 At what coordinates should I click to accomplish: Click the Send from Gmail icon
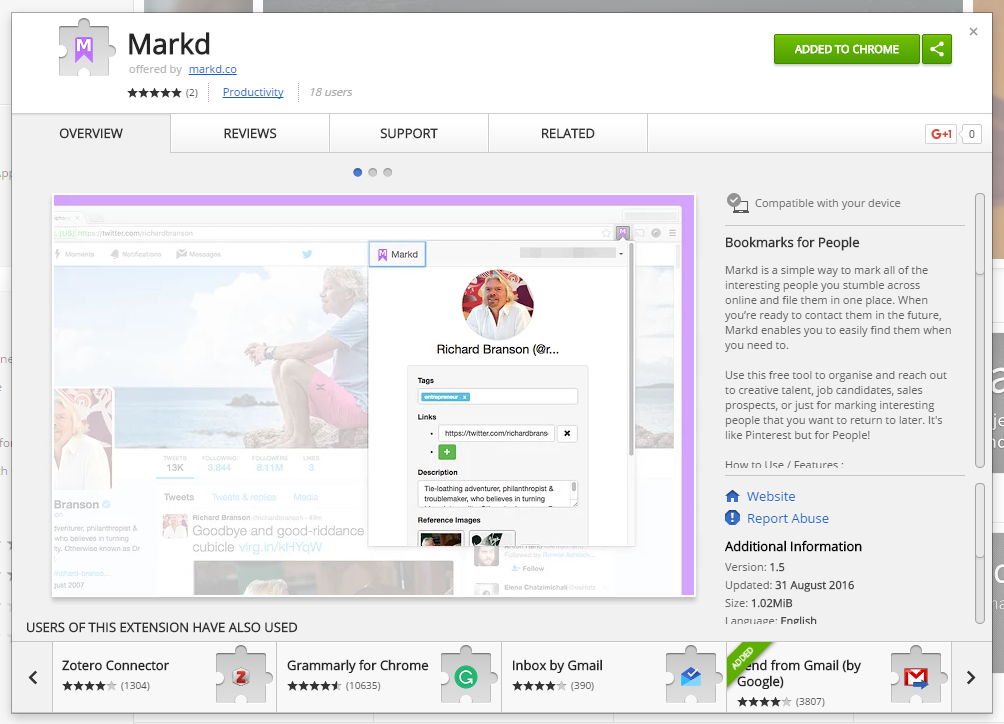coord(915,677)
